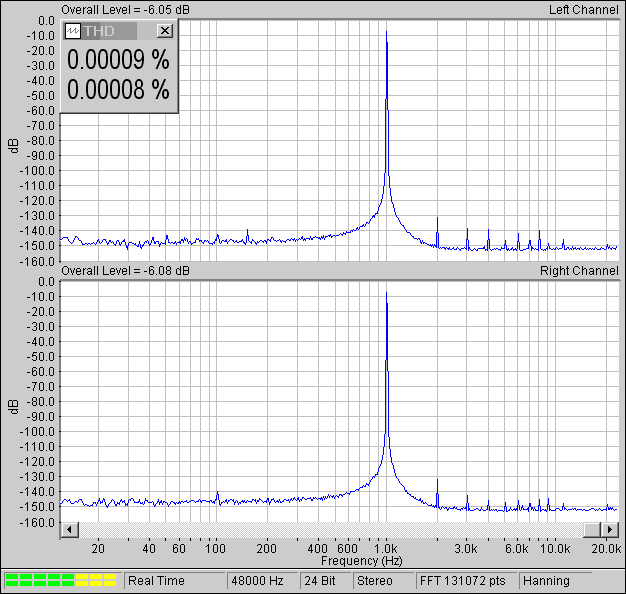The height and width of the screenshot is (594, 626).
Task: Click the 'Left Channel' label
Action: point(584,10)
